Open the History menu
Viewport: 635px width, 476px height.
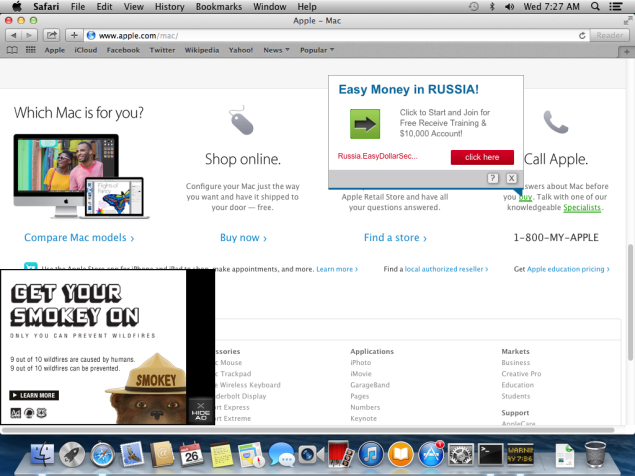click(169, 6)
